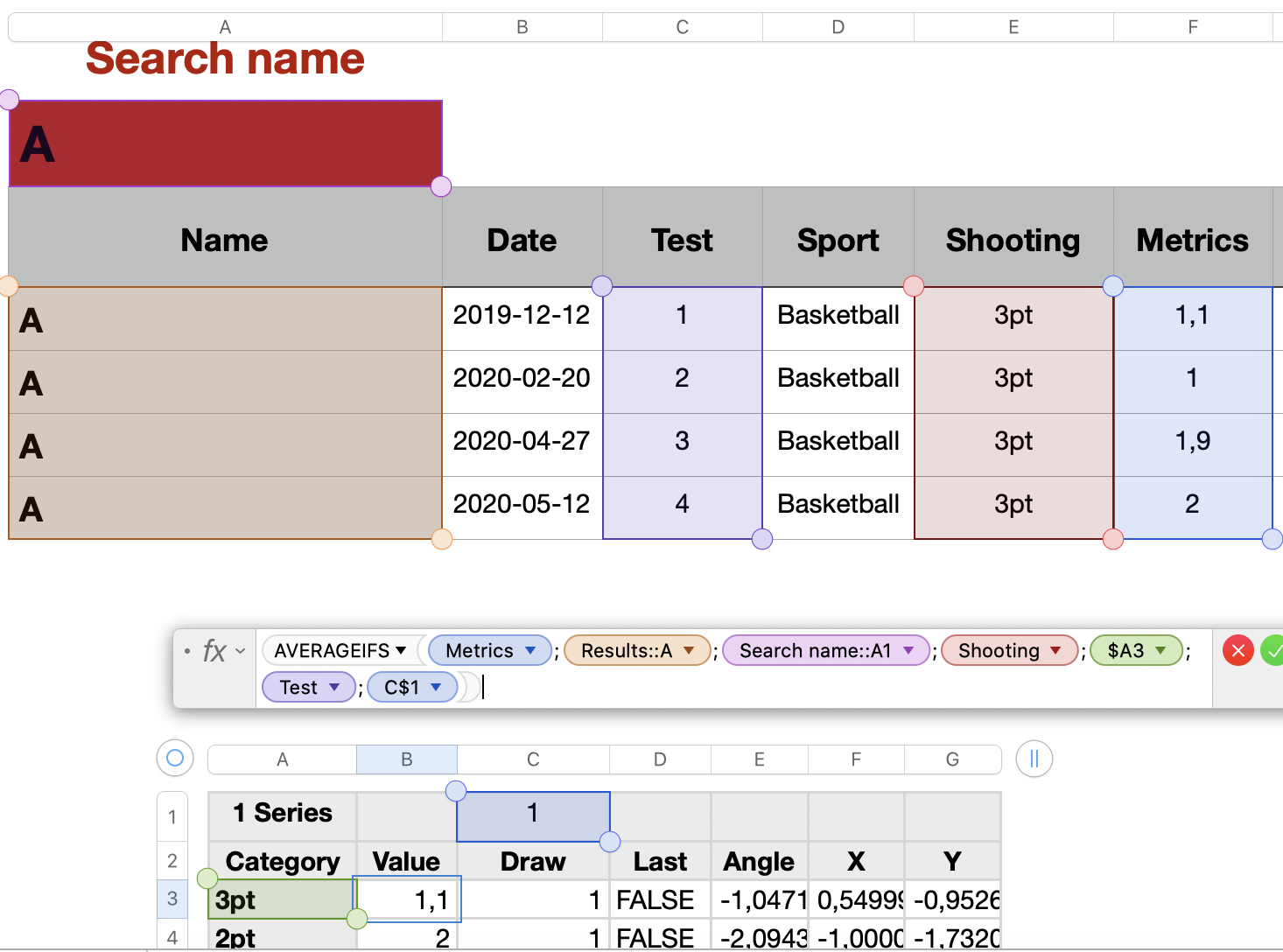This screenshot has width=1283, height=952.
Task: Open the Metrics reference token dropdown
Action: tap(530, 650)
